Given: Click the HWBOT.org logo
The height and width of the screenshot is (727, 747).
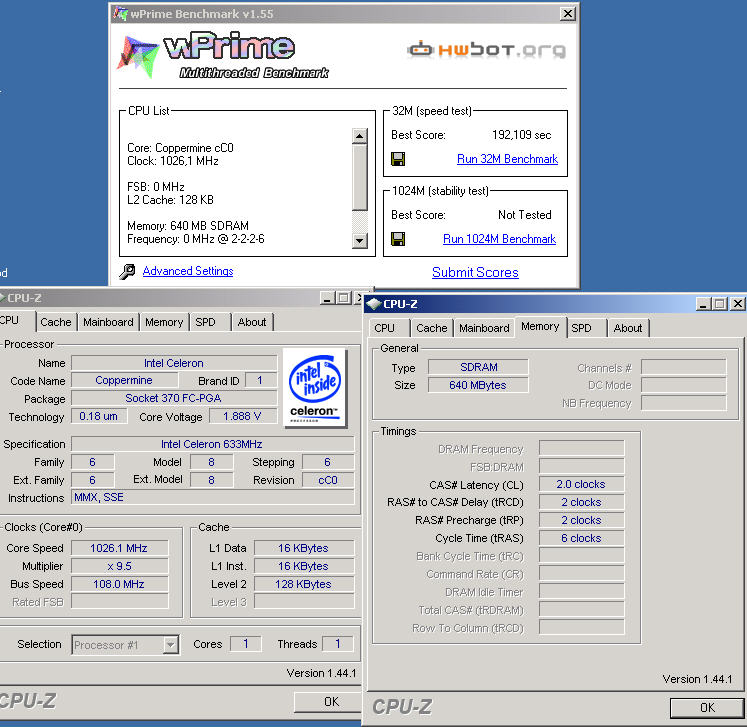Looking at the screenshot, I should pos(486,50).
